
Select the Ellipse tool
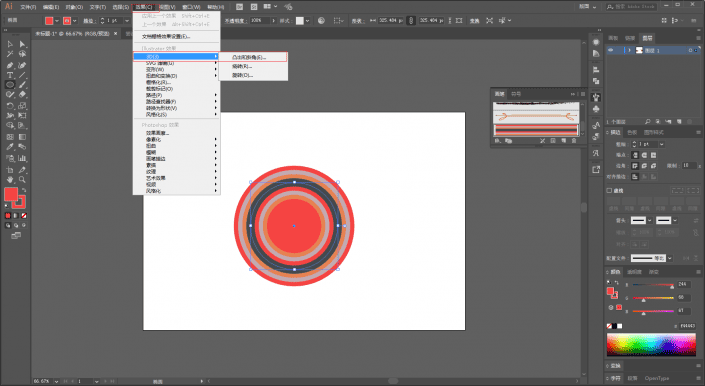10,84
